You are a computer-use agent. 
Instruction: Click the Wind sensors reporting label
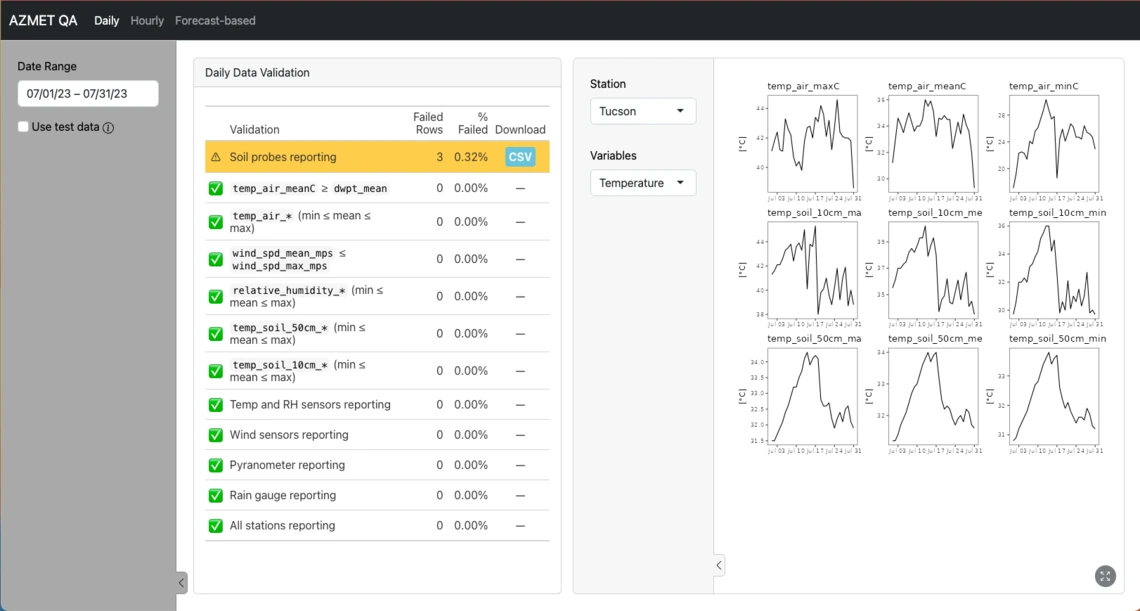tap(289, 435)
